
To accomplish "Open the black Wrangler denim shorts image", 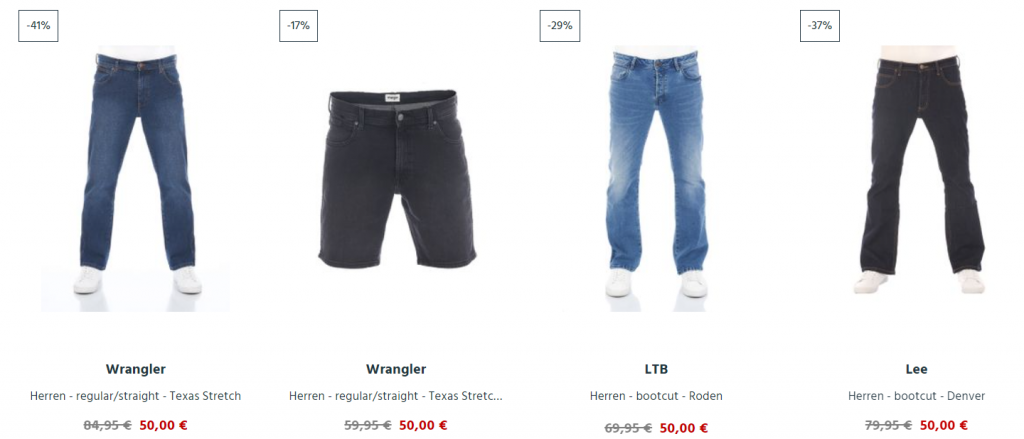I will coord(396,179).
